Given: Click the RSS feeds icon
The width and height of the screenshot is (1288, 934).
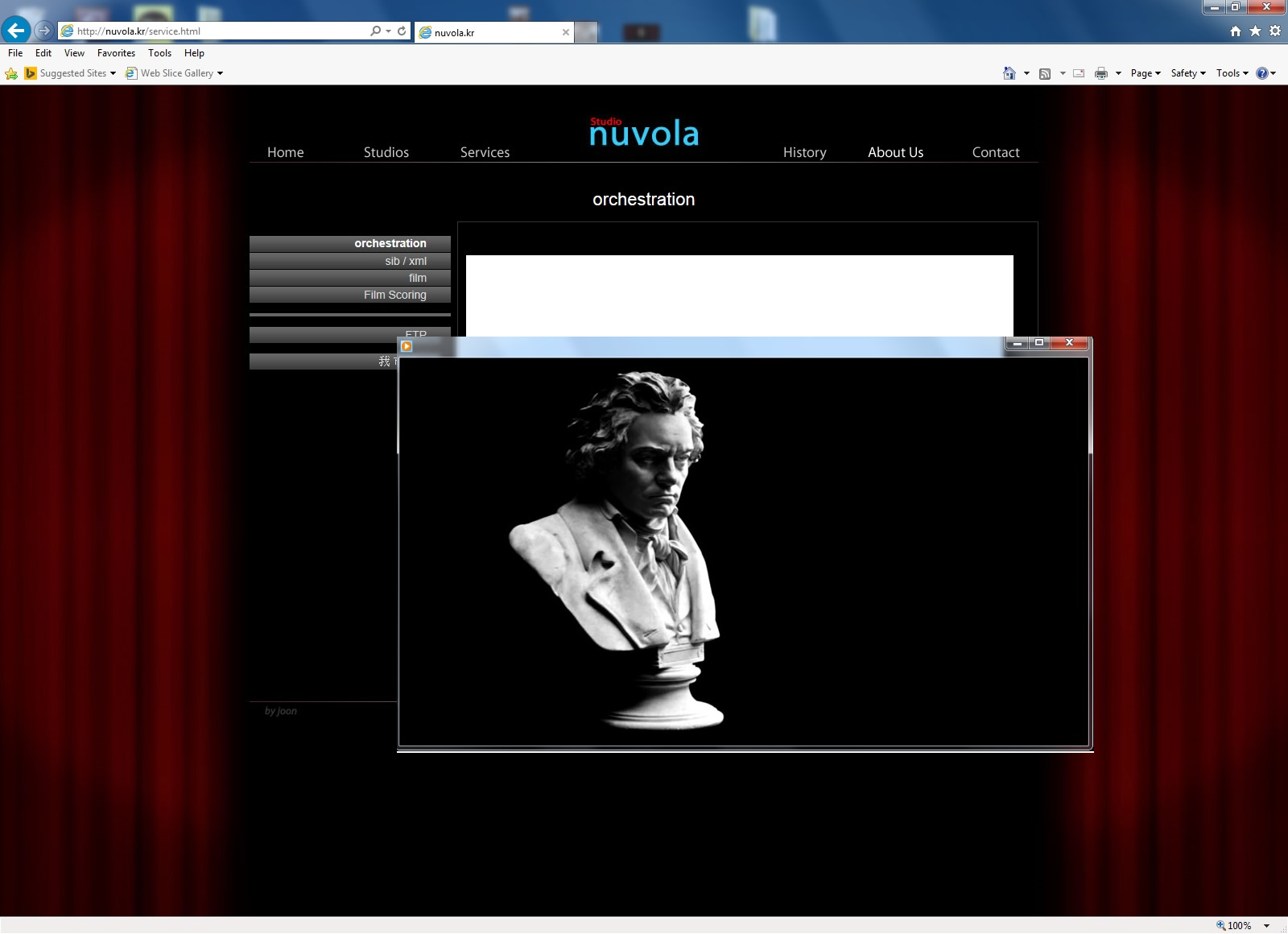Looking at the screenshot, I should [x=1045, y=73].
